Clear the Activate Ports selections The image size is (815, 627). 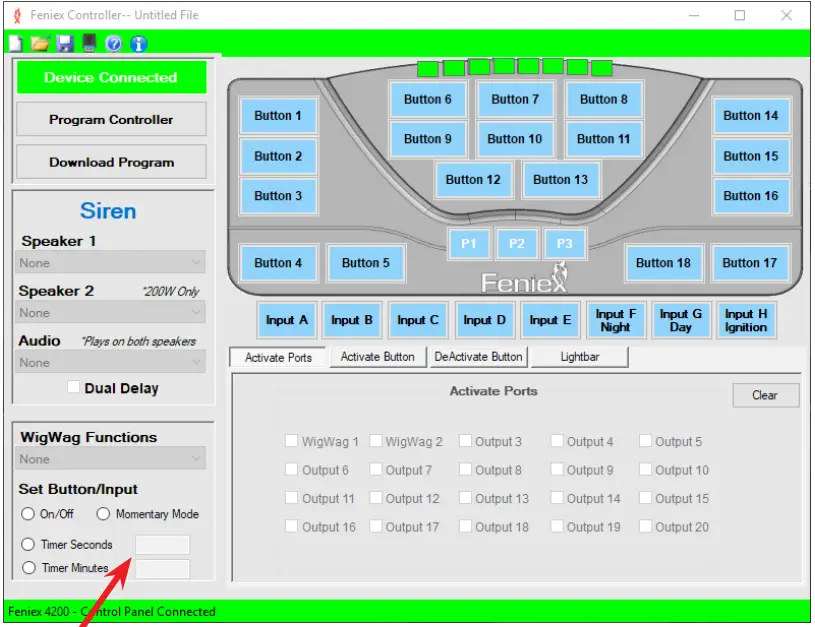point(765,395)
